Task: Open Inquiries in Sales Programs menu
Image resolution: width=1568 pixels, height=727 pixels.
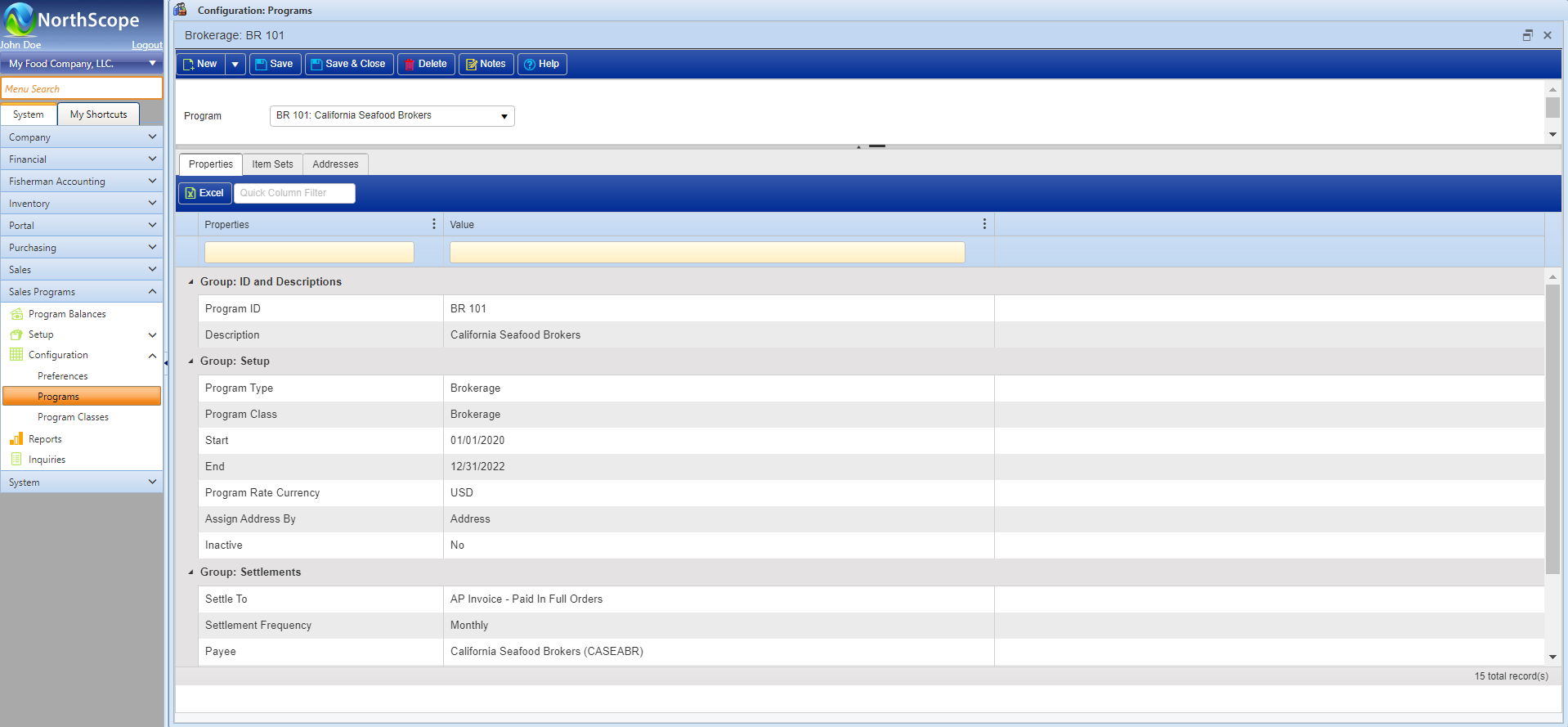Action: pos(47,460)
